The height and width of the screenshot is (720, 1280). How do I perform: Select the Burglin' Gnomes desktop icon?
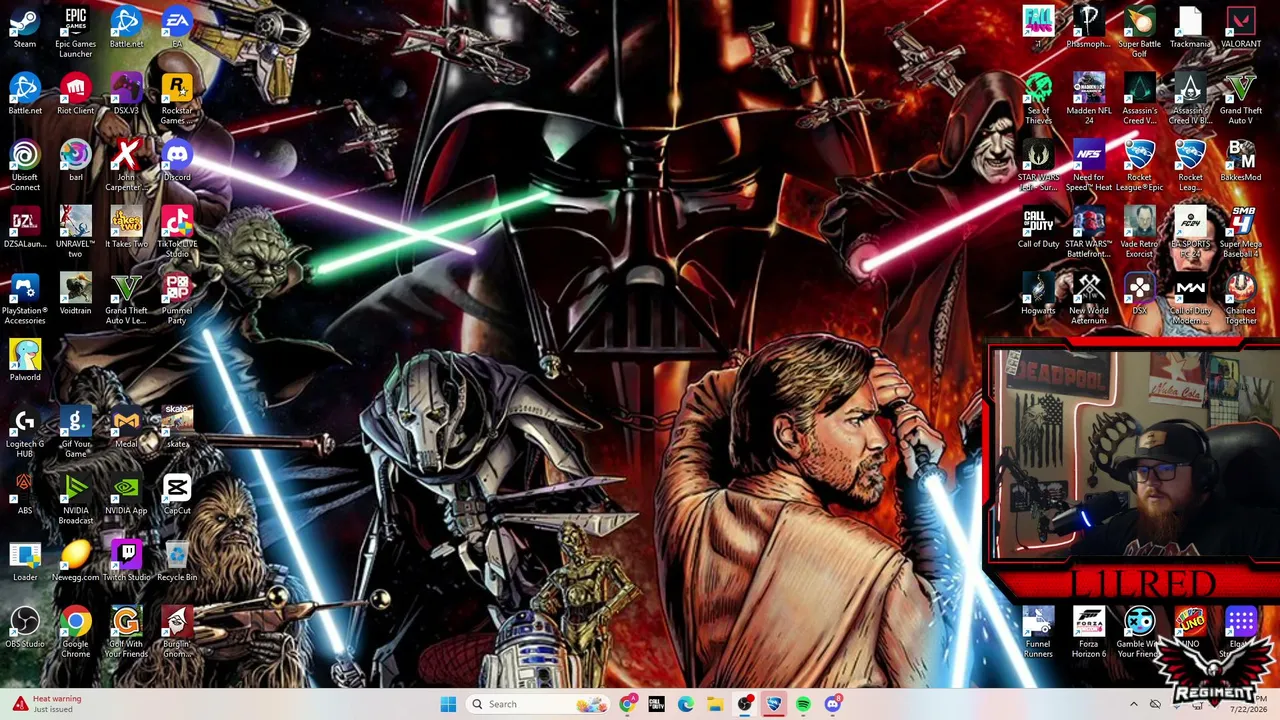pyautogui.click(x=177, y=632)
